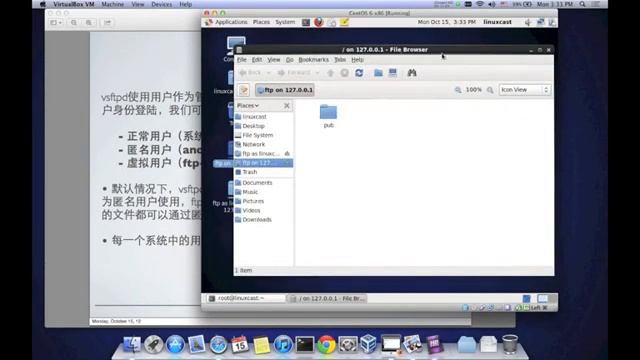Screen dimensions: 640x360
Task: Open the Tabs menu
Action: [x=340, y=60]
